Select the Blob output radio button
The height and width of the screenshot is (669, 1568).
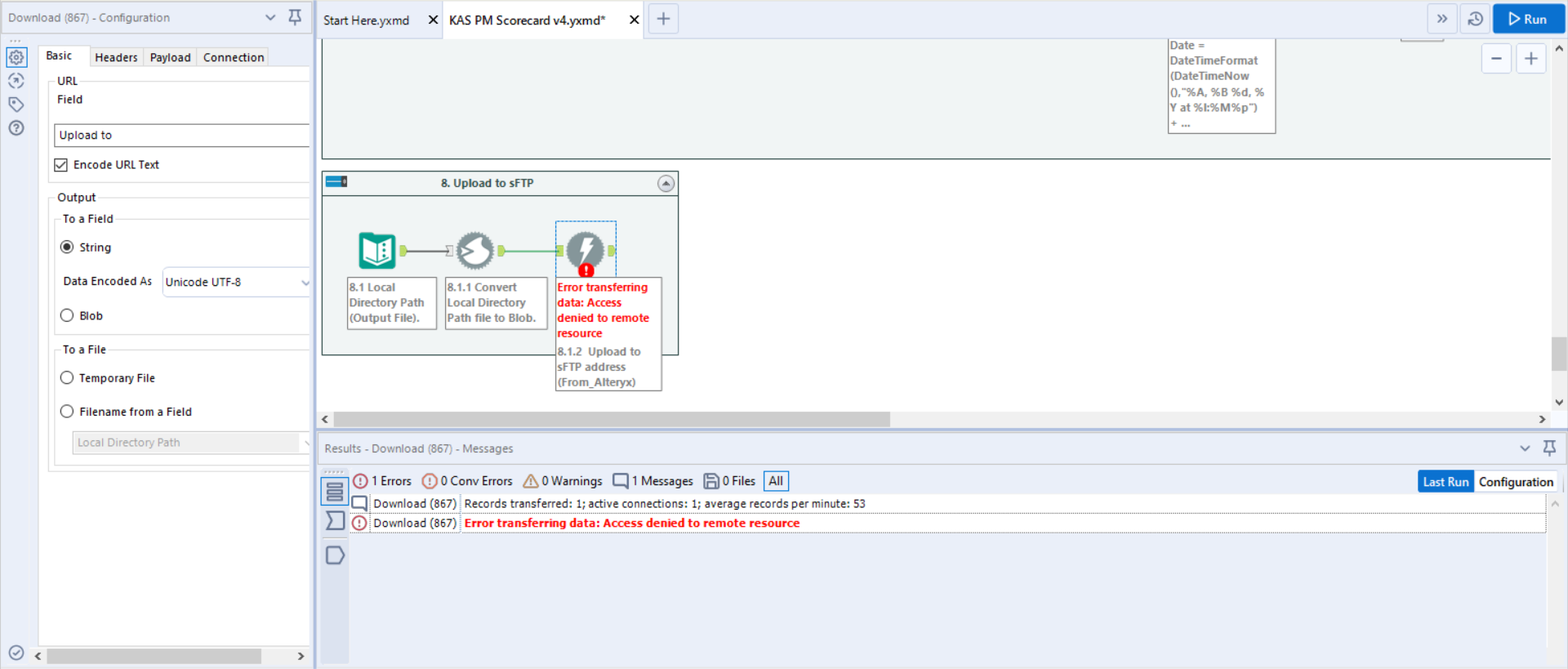click(67, 316)
